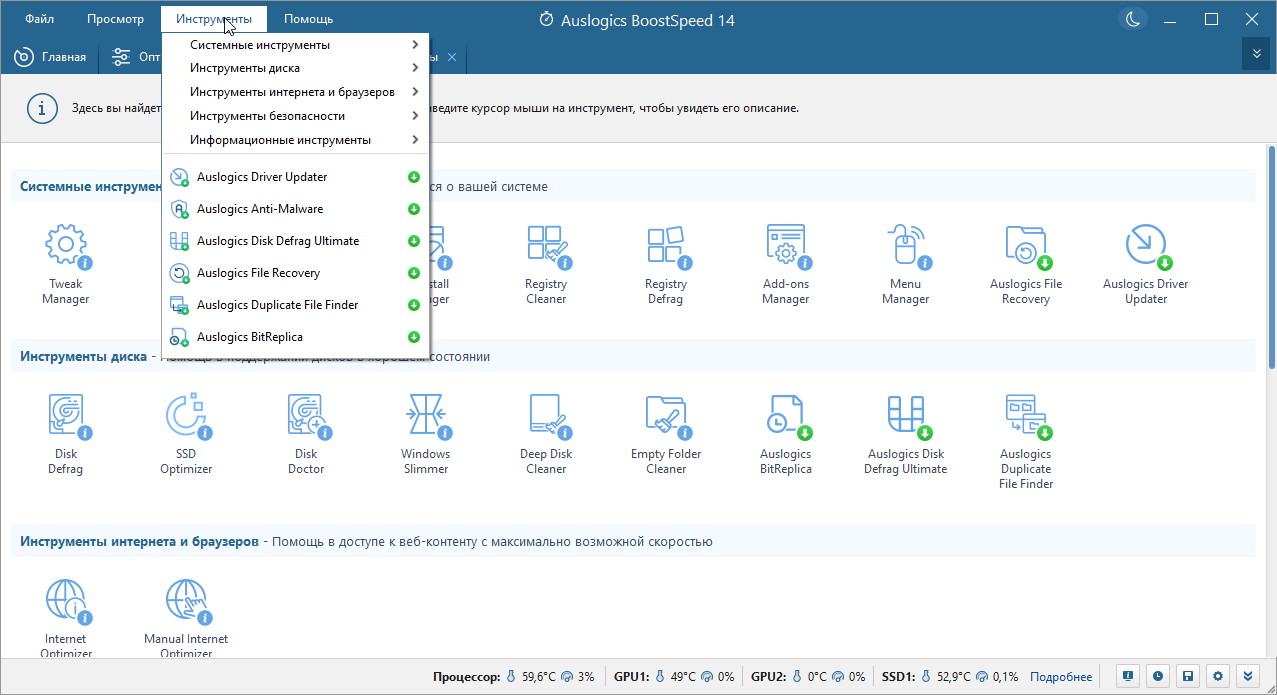The height and width of the screenshot is (695, 1277).
Task: Open Manual Internet Optimizer tool
Action: (x=186, y=618)
